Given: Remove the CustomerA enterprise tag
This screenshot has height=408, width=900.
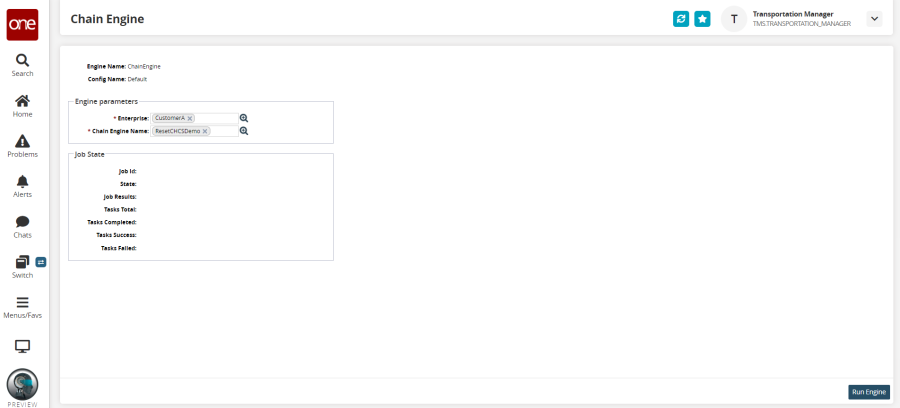Looking at the screenshot, I should click(190, 118).
